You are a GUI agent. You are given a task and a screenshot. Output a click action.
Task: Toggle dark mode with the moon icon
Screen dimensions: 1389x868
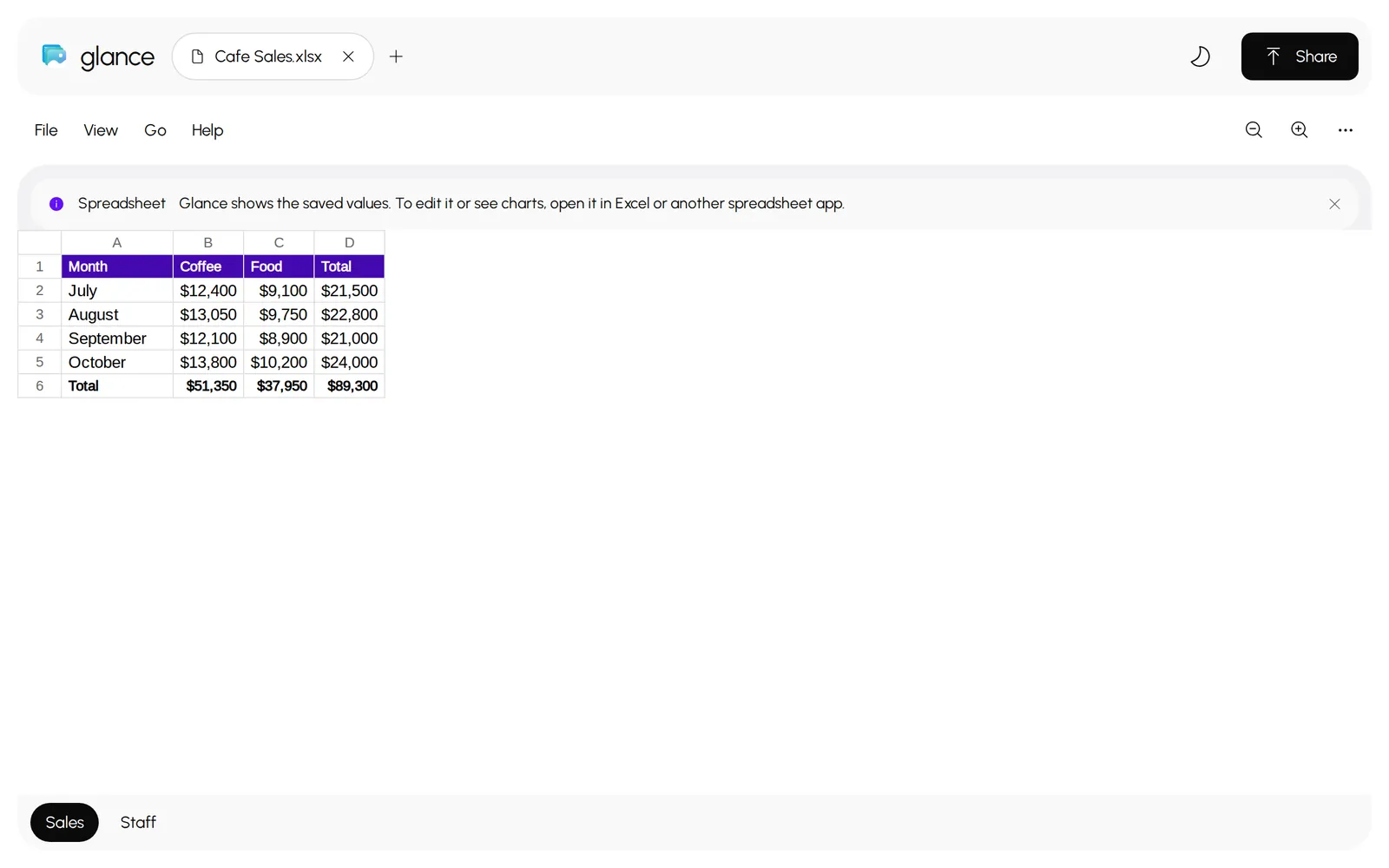(1200, 56)
